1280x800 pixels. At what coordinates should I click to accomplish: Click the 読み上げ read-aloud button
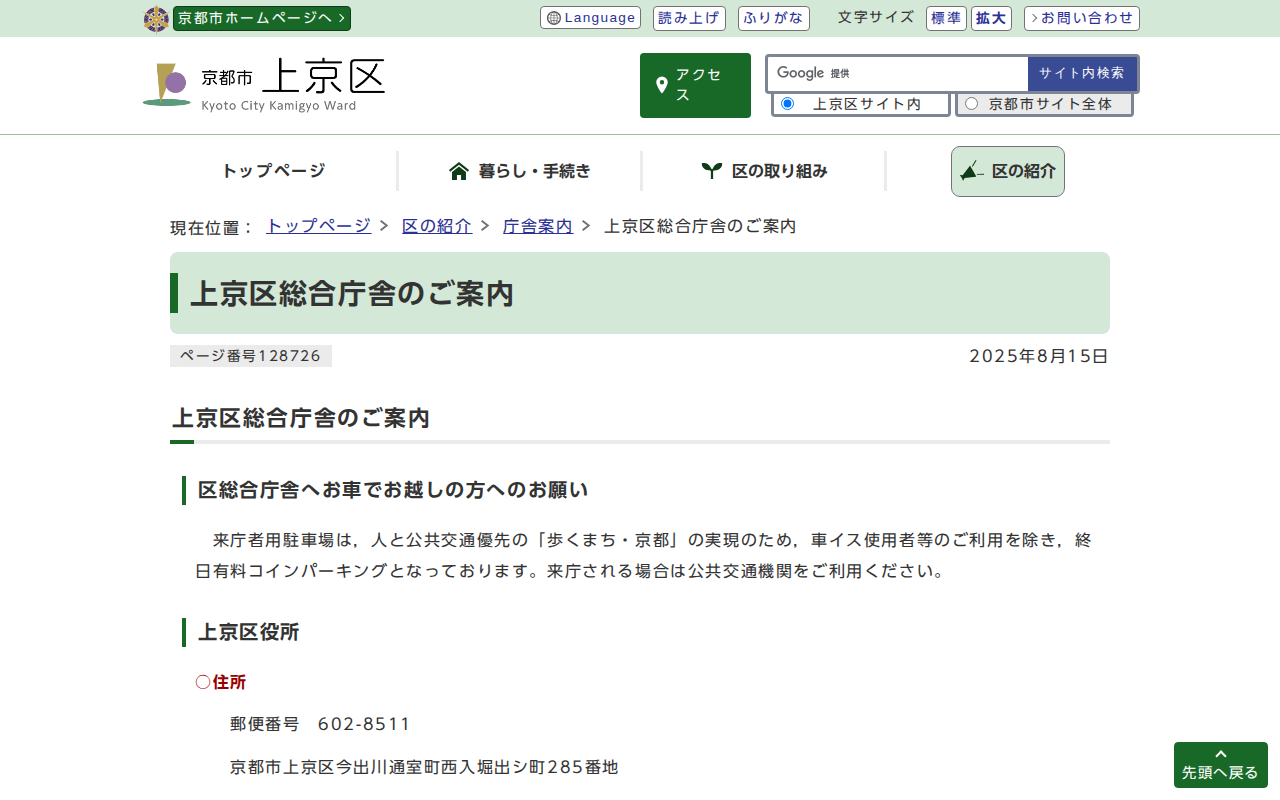point(689,18)
